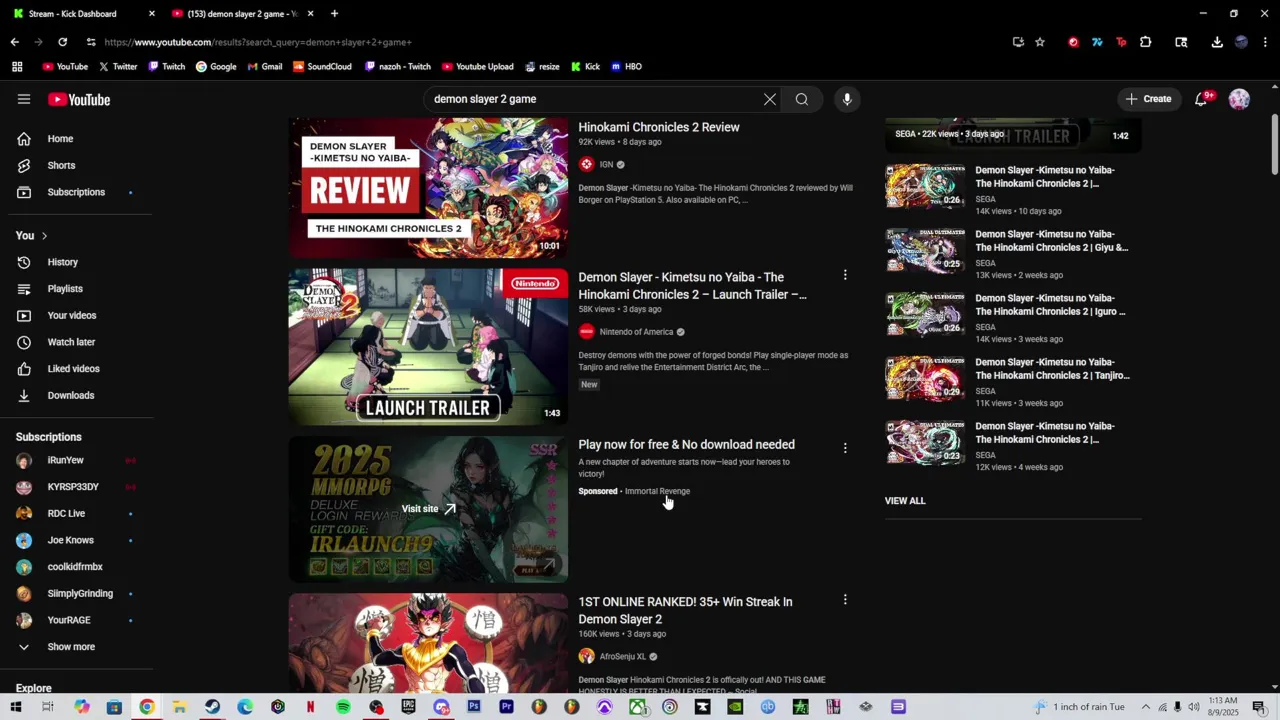The image size is (1280, 720).
Task: Open more options for the sponsored ad
Action: pyautogui.click(x=845, y=448)
